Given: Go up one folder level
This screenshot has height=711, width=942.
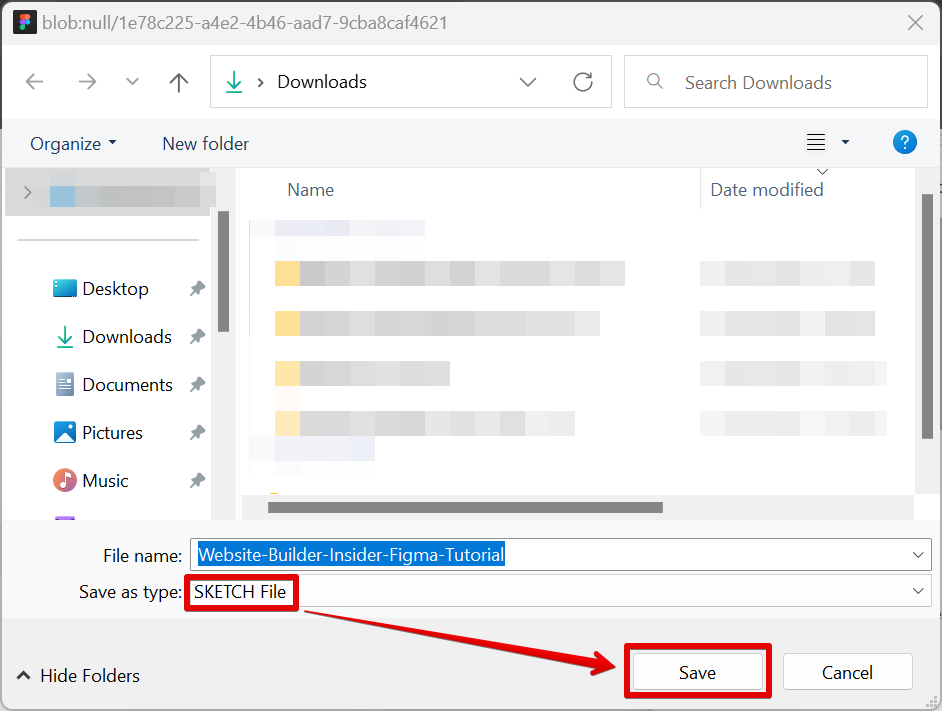Looking at the screenshot, I should coord(179,82).
